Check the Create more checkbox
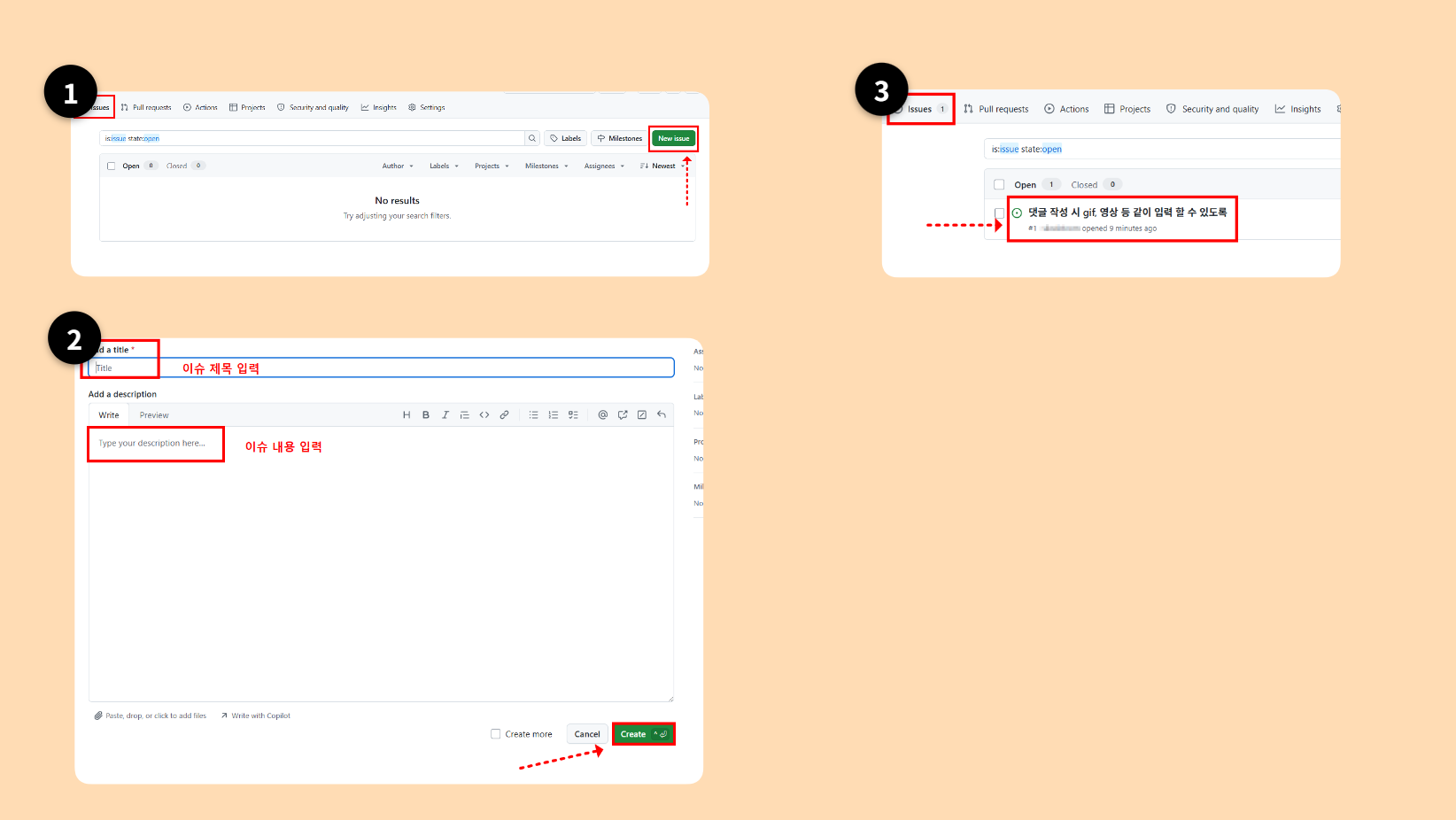Screen dimensions: 1456x820 tap(496, 734)
